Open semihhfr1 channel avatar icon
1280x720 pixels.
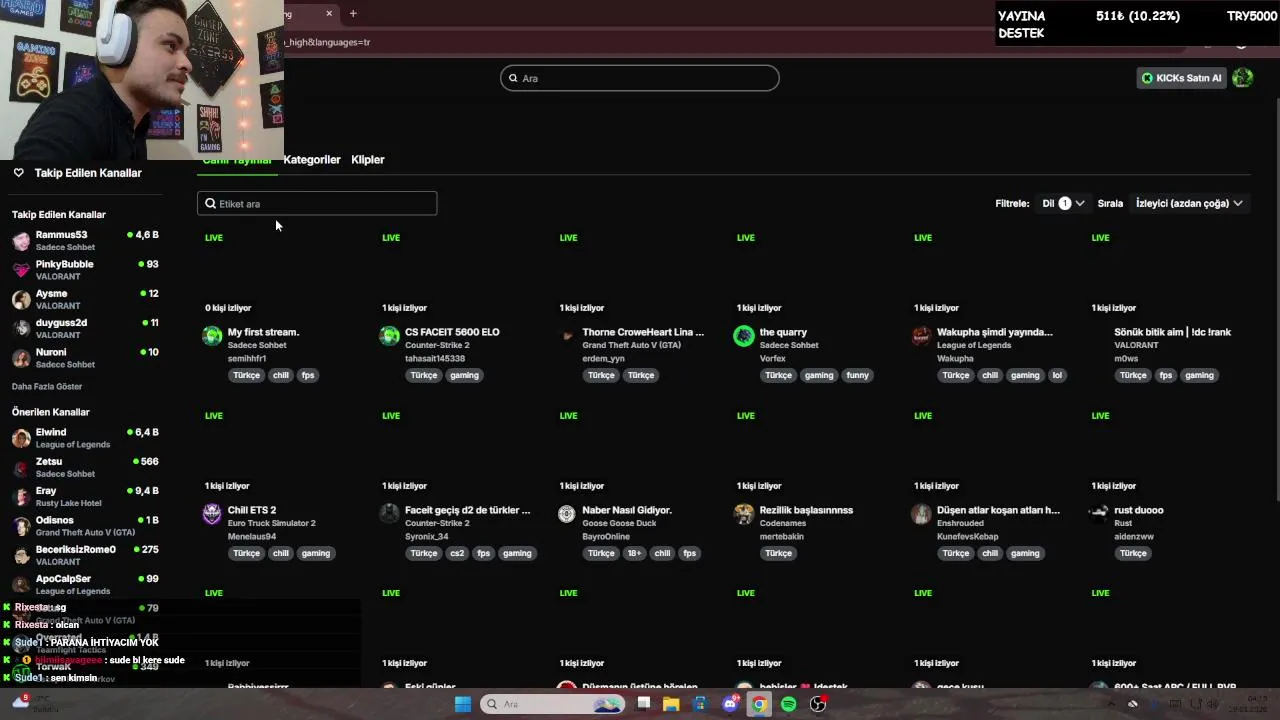pos(212,336)
